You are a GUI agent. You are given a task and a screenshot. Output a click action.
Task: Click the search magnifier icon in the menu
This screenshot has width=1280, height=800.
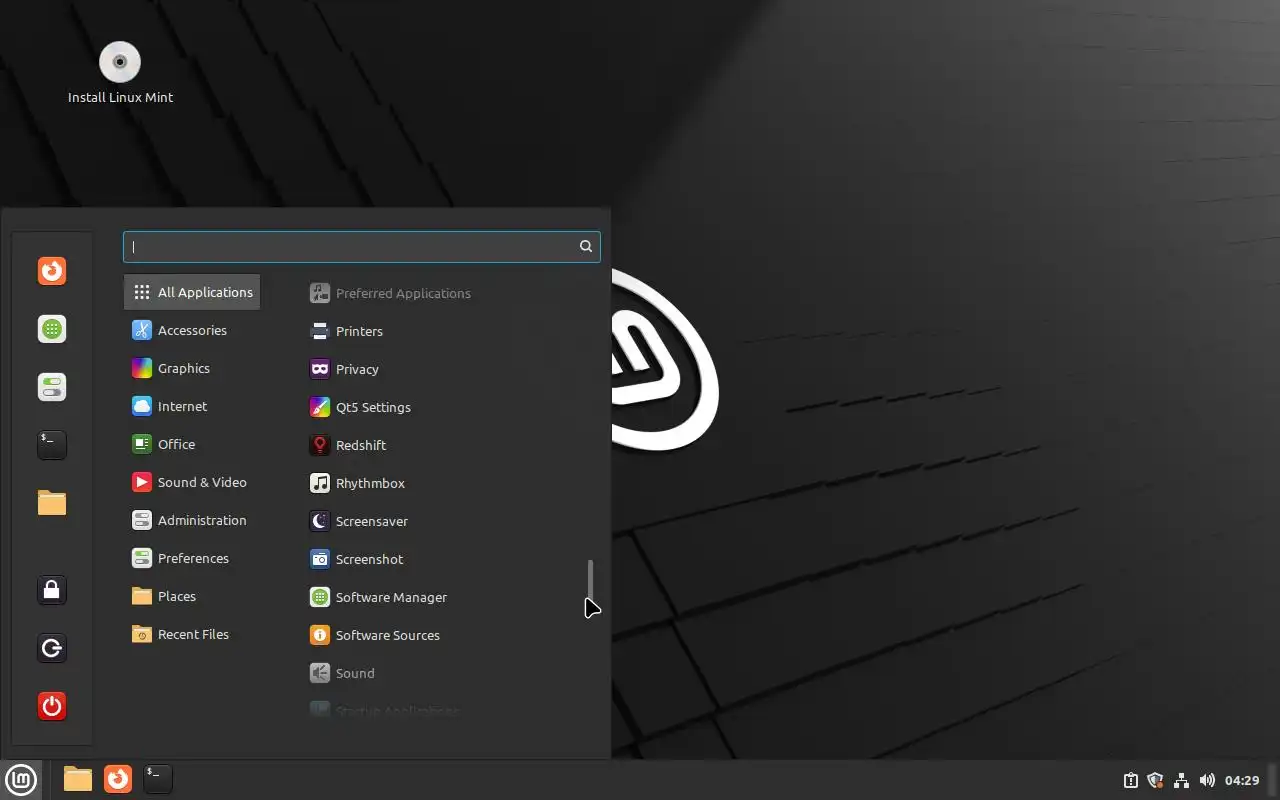[586, 246]
